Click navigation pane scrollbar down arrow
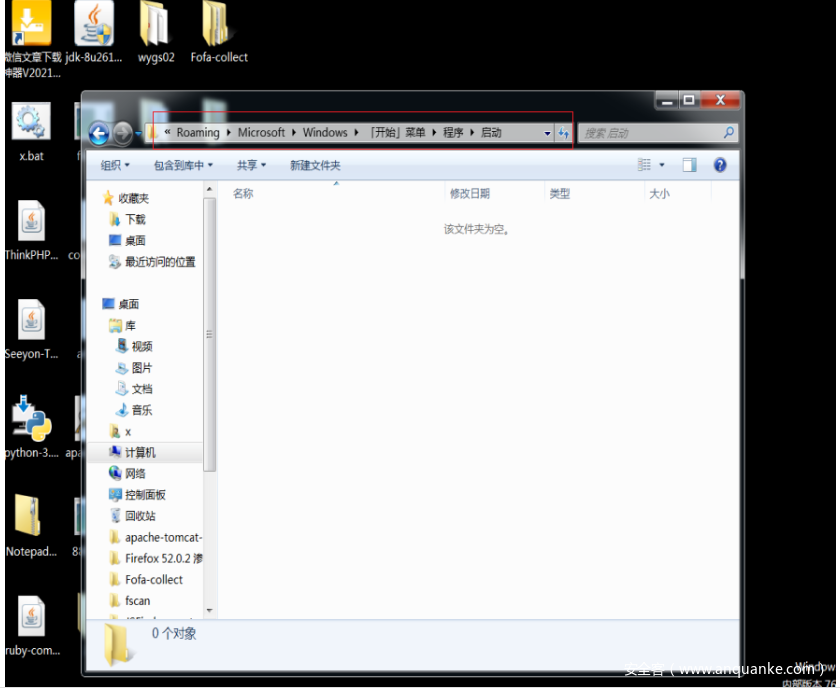The height and width of the screenshot is (688, 840). pos(210,609)
